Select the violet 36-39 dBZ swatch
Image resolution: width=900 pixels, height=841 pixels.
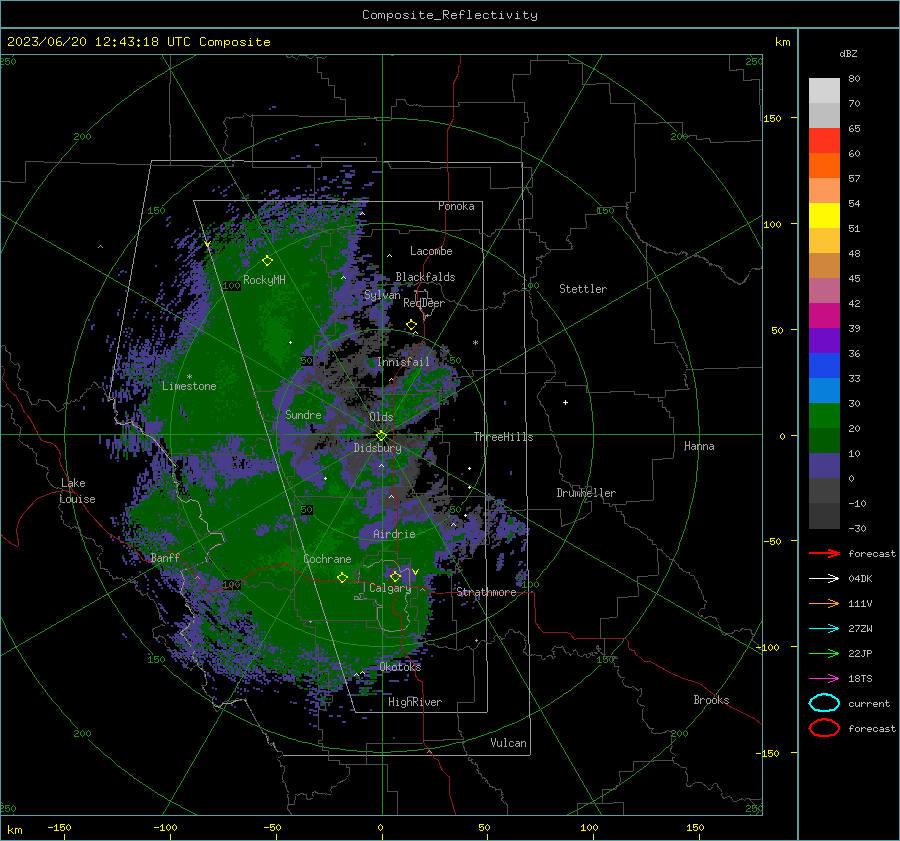click(x=824, y=340)
